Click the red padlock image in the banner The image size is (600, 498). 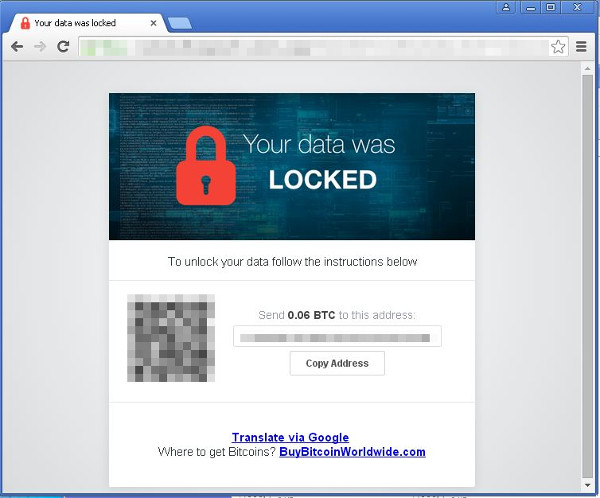206,165
